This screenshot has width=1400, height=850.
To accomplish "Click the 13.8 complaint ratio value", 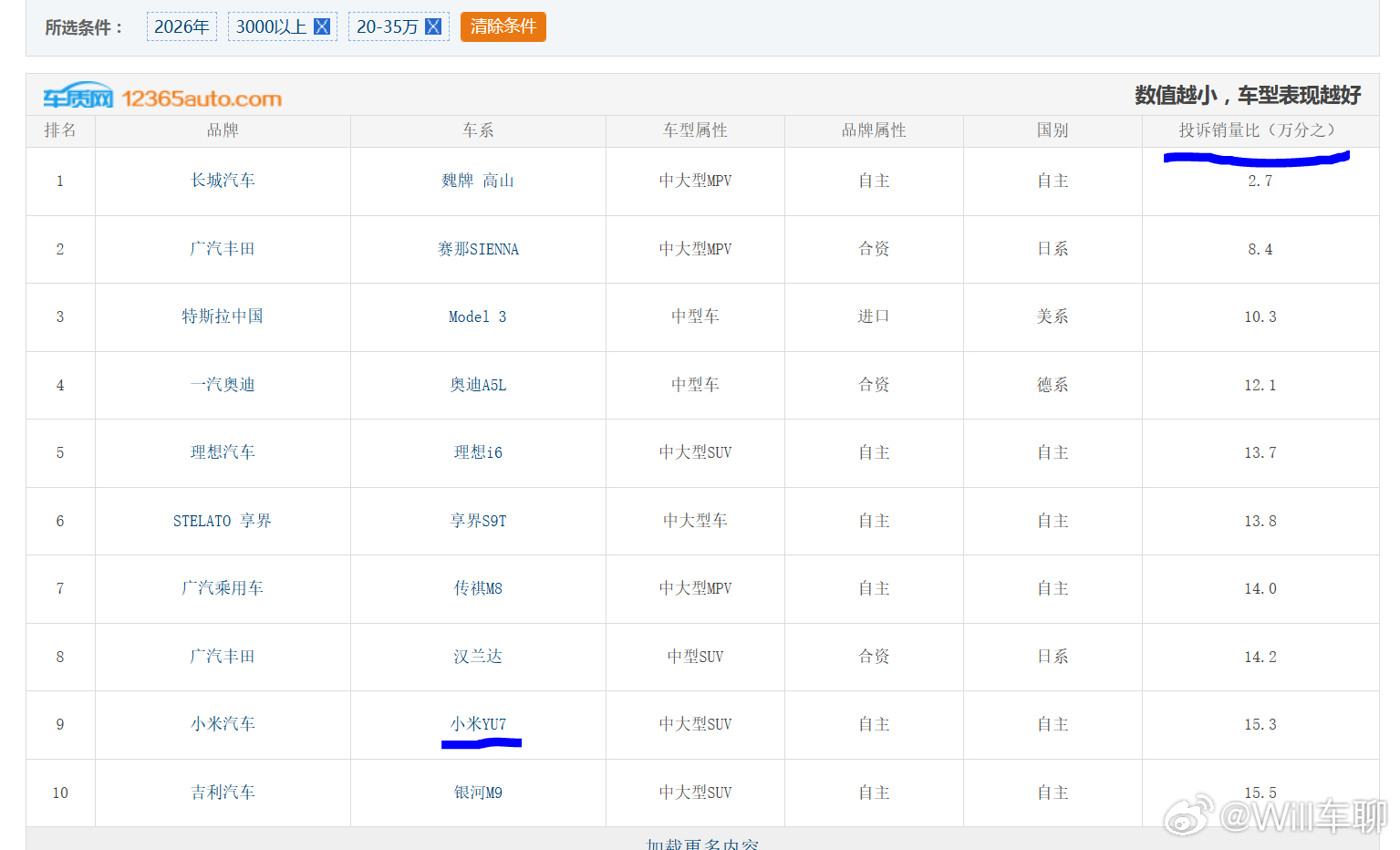I will 1260,521.
